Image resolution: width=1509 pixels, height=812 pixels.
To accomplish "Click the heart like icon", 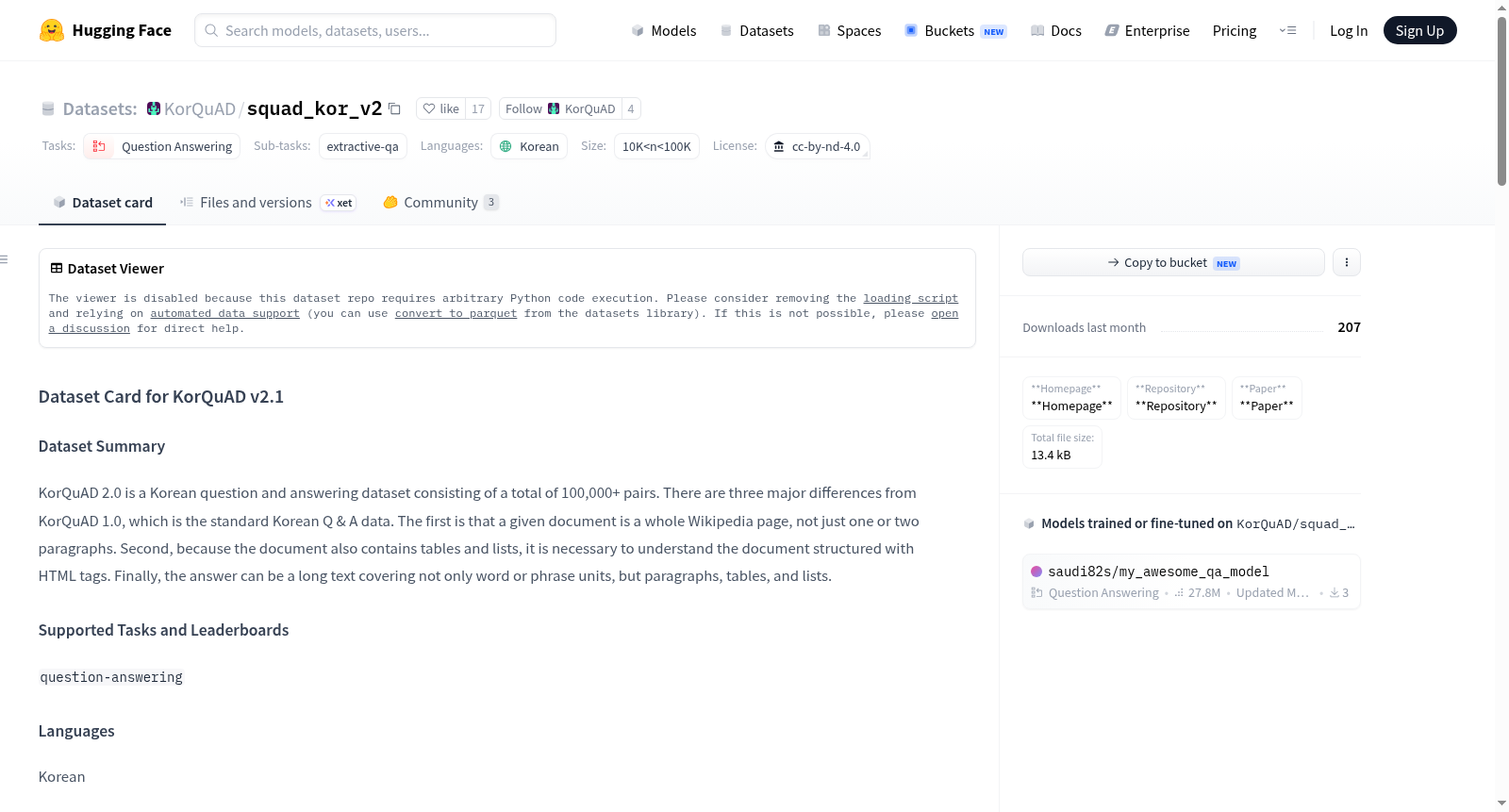I will [x=429, y=108].
